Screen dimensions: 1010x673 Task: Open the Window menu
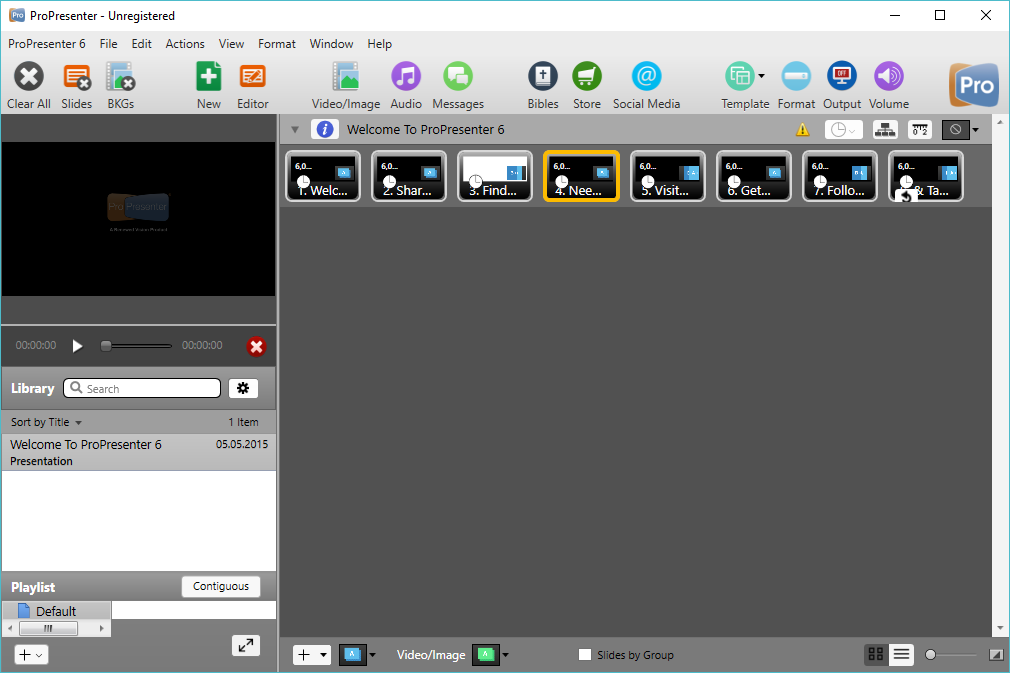(331, 43)
